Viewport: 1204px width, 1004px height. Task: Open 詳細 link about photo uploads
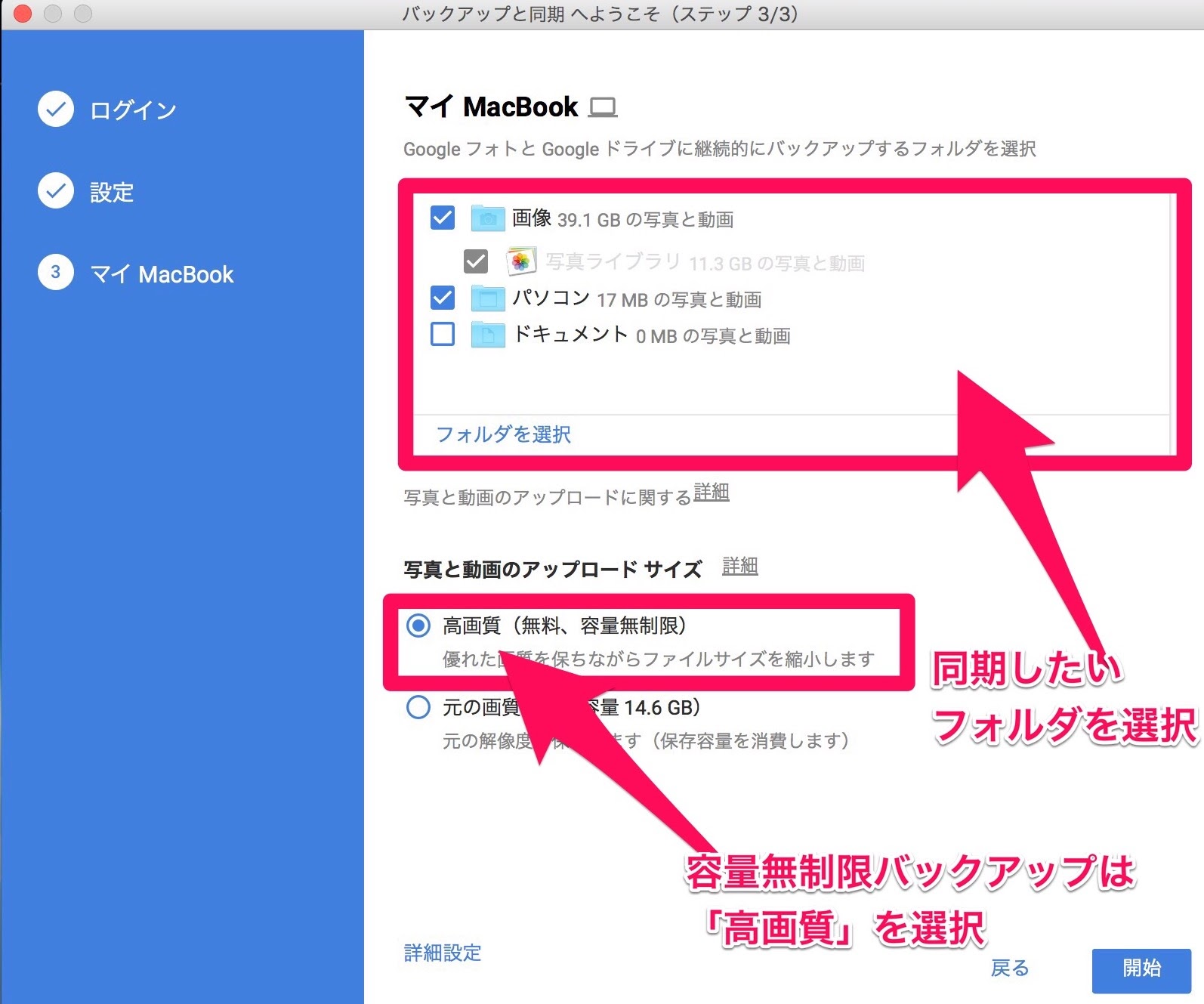pyautogui.click(x=712, y=493)
